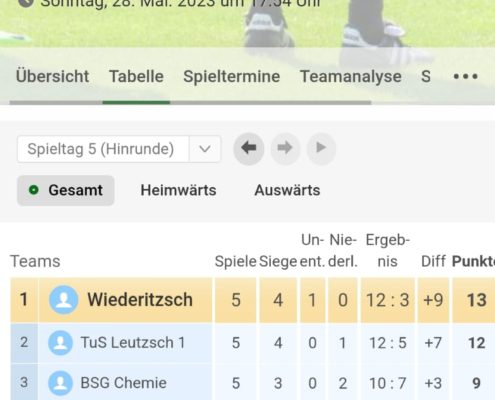Open the BSG Chemie team link
Screen dimensions: 495x400
(123, 383)
